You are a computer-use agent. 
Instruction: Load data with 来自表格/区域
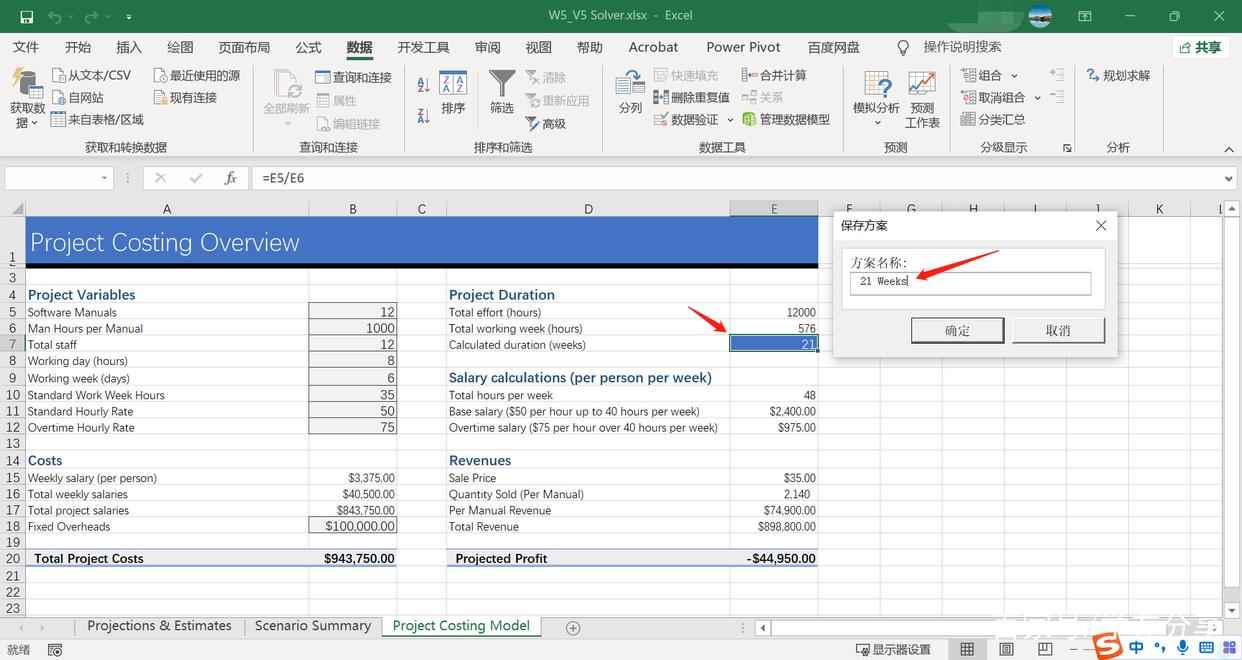point(98,119)
